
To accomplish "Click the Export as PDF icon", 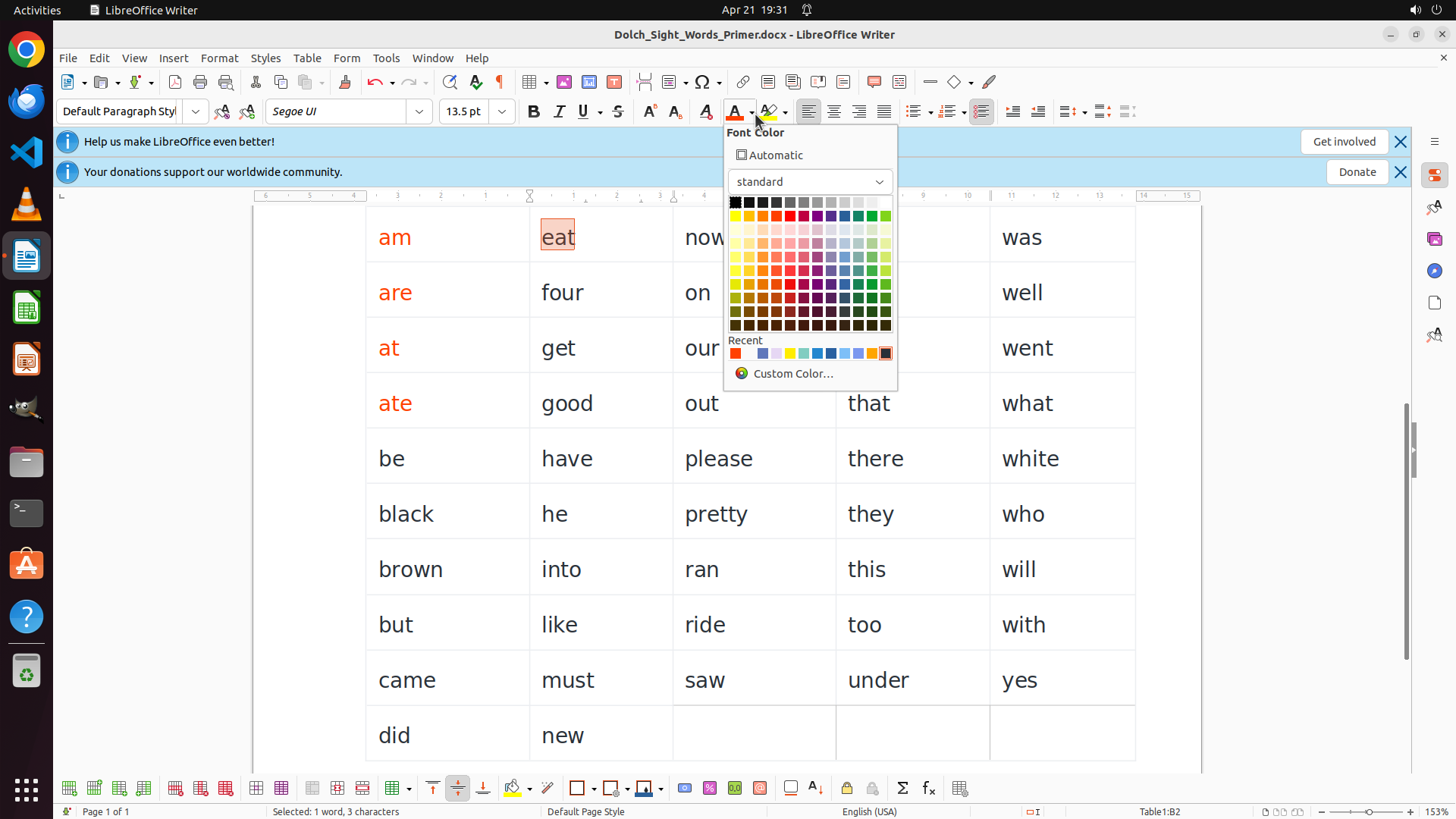I will click(175, 82).
